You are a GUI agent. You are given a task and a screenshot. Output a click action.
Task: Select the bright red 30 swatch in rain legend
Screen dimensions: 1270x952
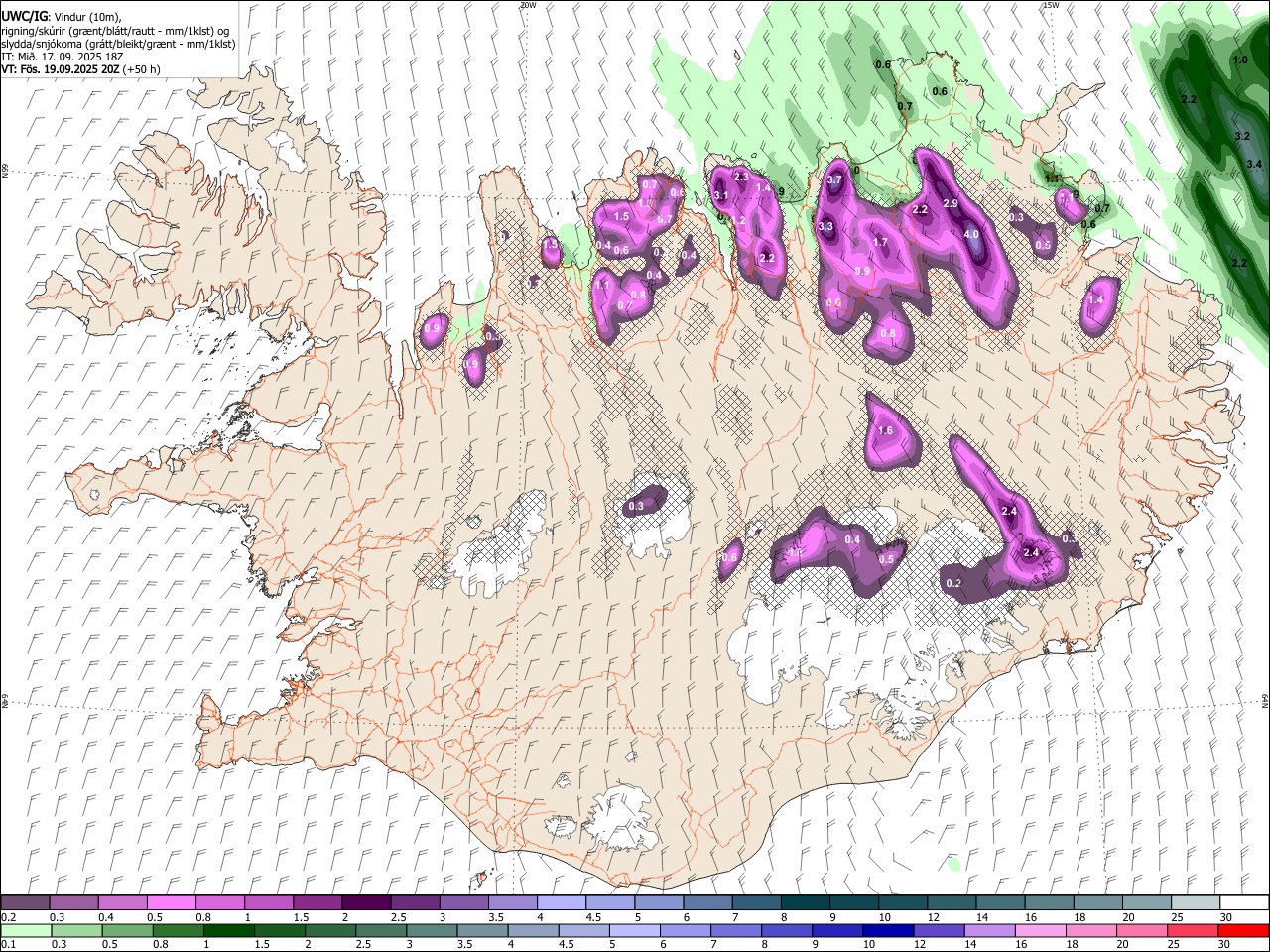click(x=1242, y=930)
